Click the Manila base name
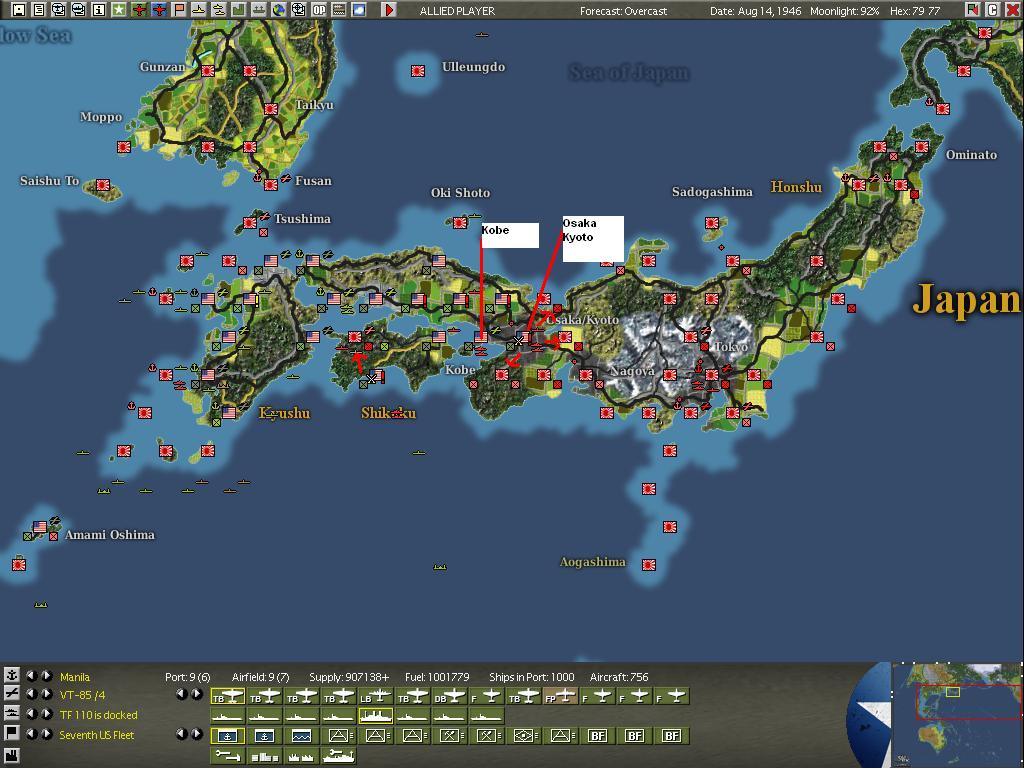 [74, 677]
